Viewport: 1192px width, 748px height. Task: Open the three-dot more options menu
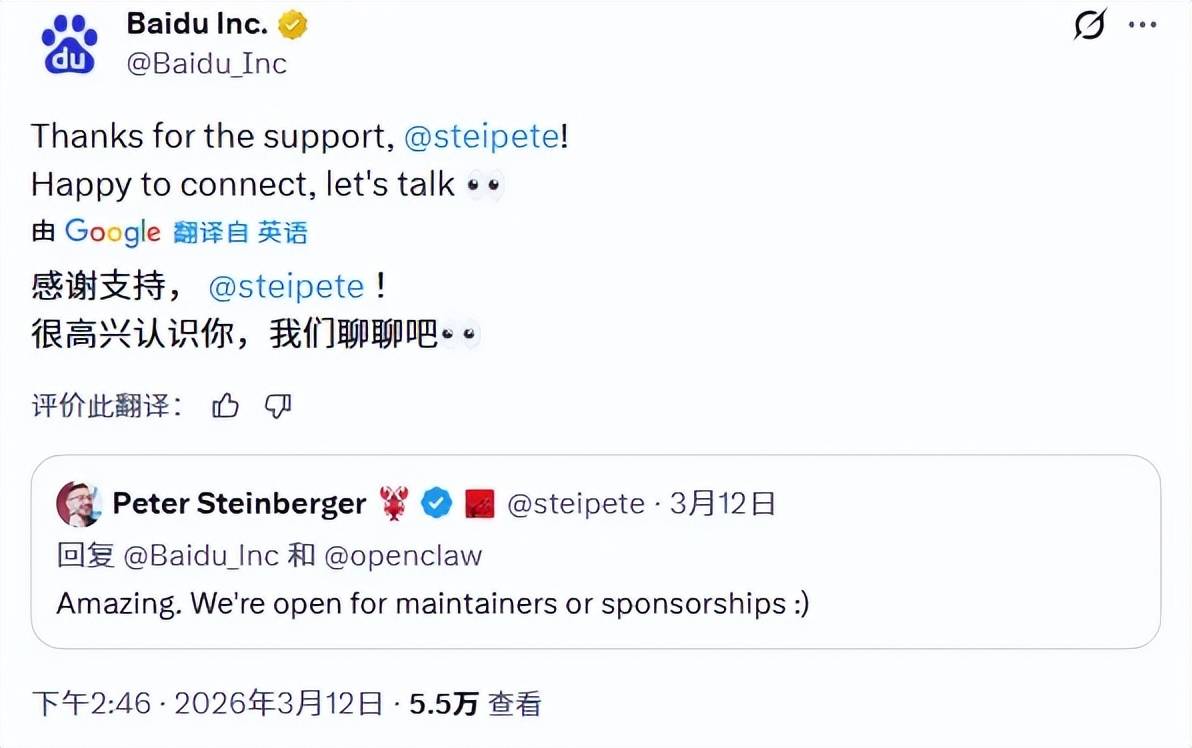[x=1142, y=25]
